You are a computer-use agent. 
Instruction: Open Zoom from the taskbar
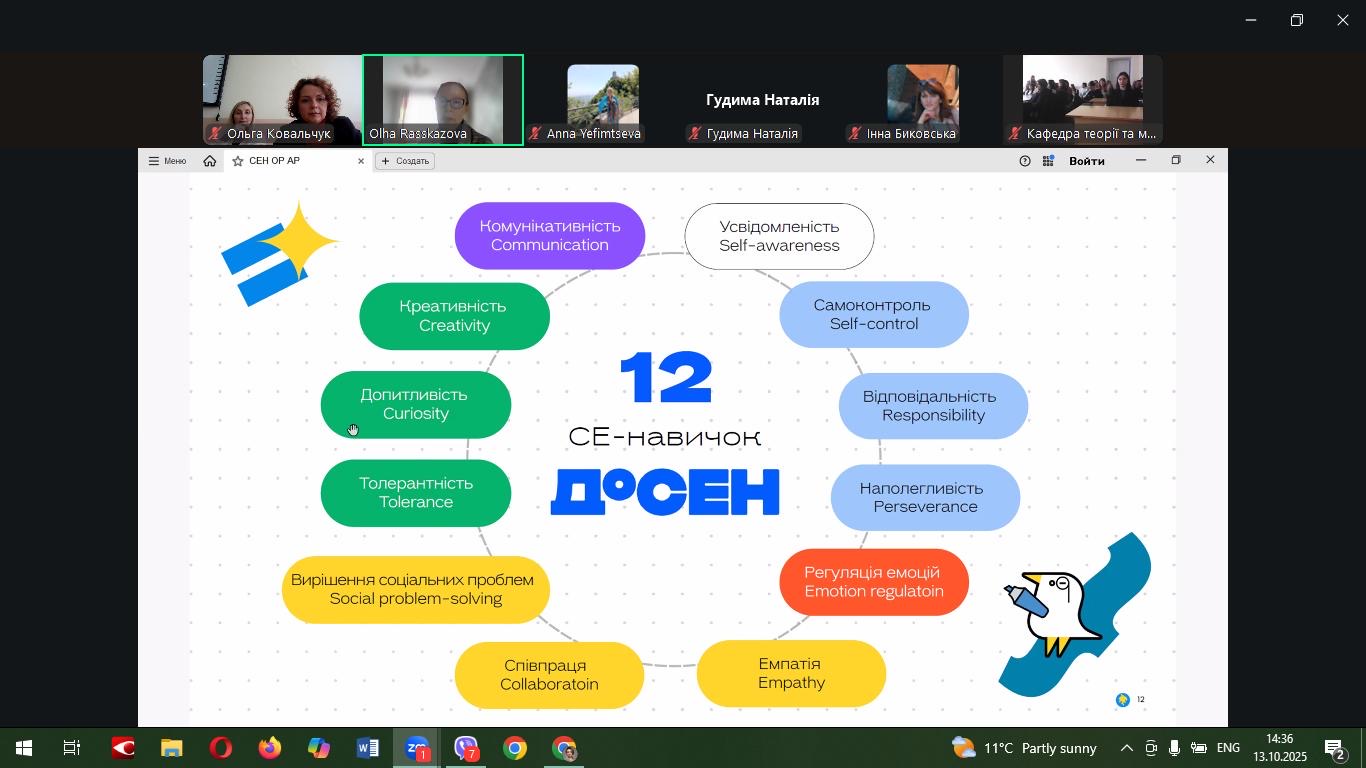(x=417, y=748)
